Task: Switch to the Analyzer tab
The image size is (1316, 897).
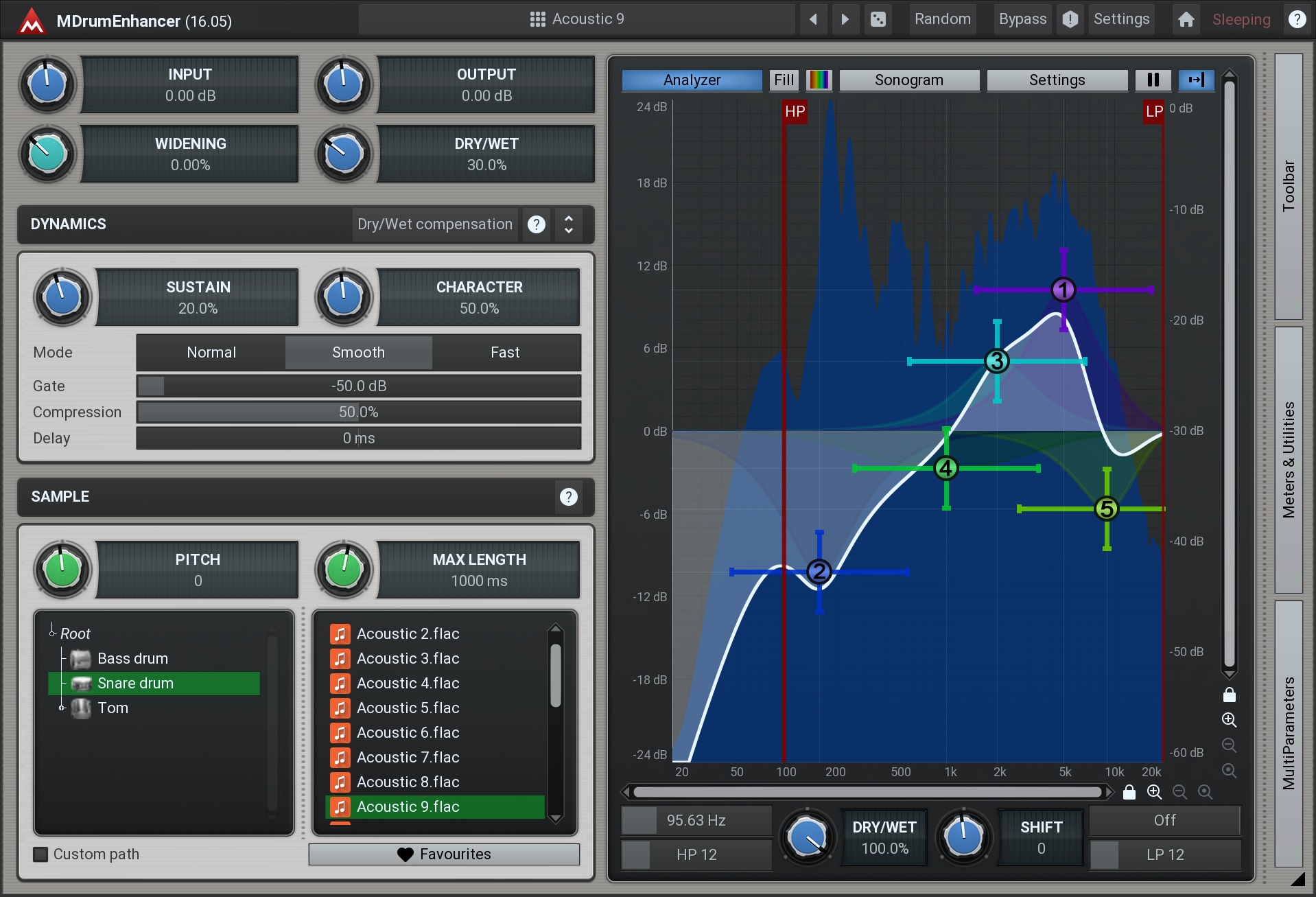Action: tap(692, 80)
